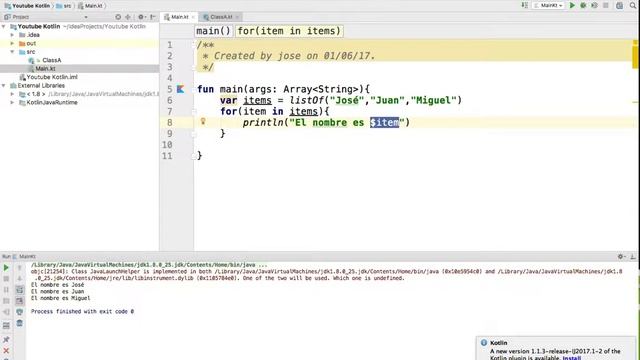
Task: Close the ClassA.kt editor tab
Action: coord(237,17)
